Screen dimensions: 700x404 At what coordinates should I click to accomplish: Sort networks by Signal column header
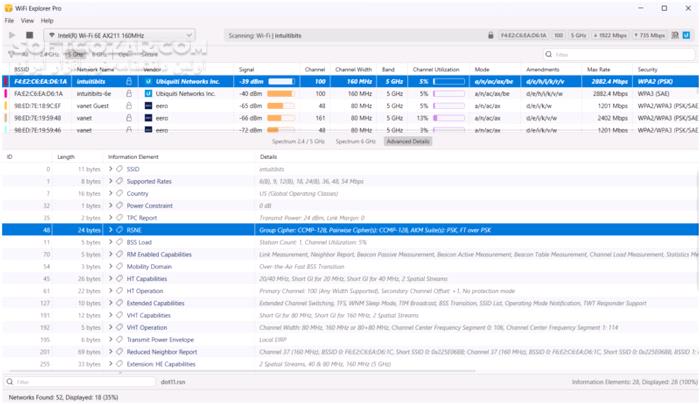246,70
